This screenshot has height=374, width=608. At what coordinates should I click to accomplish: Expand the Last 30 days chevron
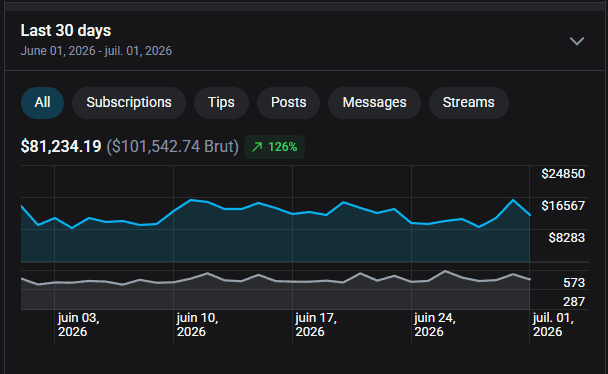coord(577,41)
